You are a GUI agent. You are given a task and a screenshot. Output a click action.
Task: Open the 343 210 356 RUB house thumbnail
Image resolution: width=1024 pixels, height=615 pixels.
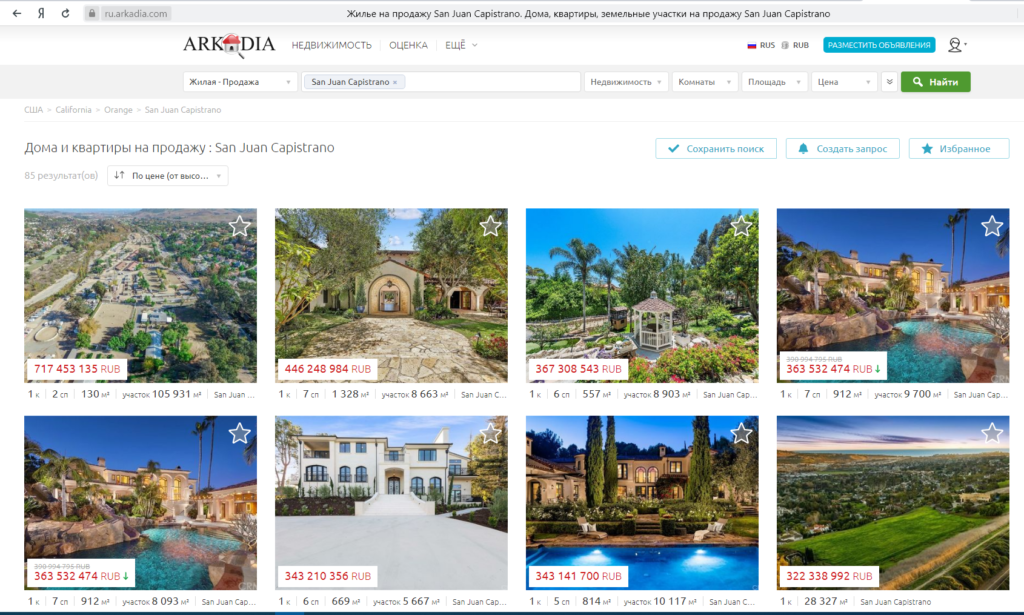click(x=391, y=503)
